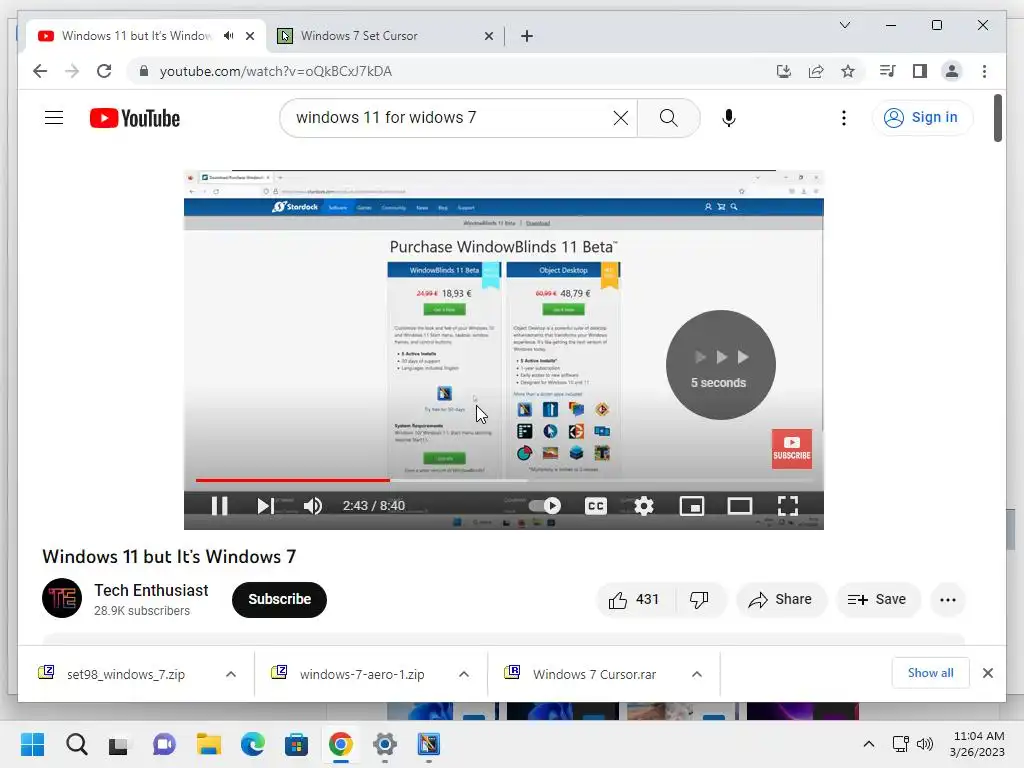Open YouTube settings three-dot menu
The width and height of the screenshot is (1024, 768).
[844, 118]
